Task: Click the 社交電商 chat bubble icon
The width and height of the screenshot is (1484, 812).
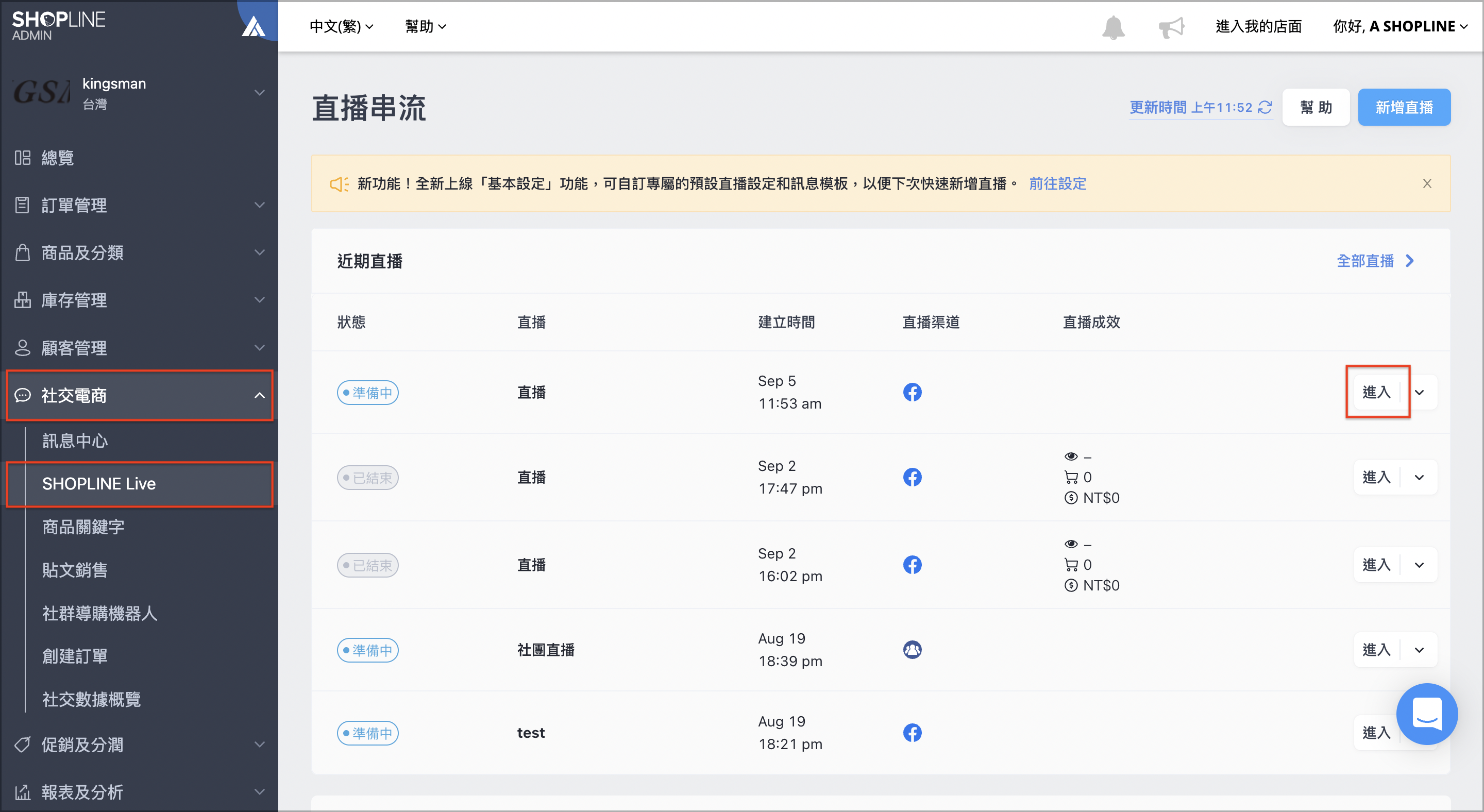Action: (23, 395)
